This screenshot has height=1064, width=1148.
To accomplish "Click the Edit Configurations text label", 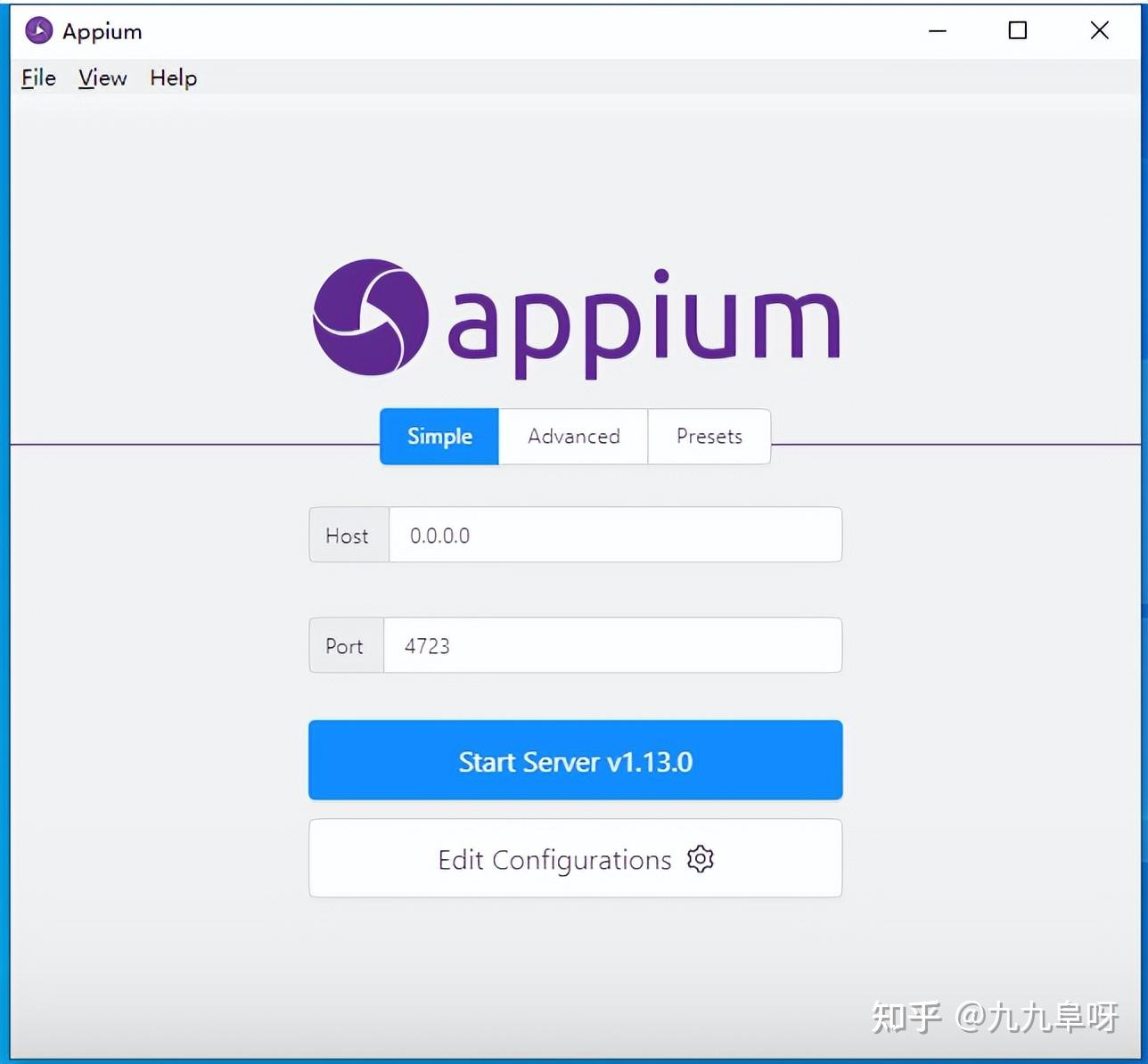I will pos(554,858).
